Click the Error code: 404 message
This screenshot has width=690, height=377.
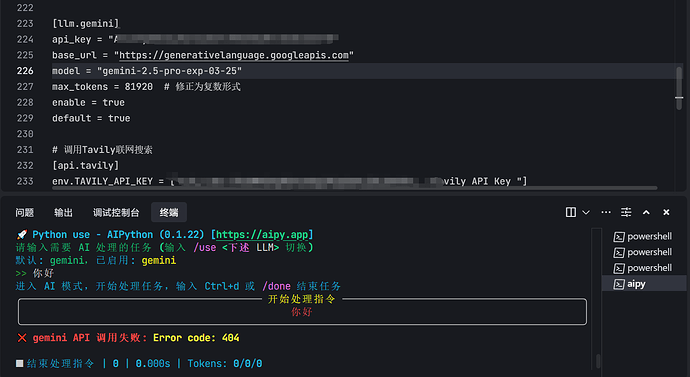[x=196, y=338]
